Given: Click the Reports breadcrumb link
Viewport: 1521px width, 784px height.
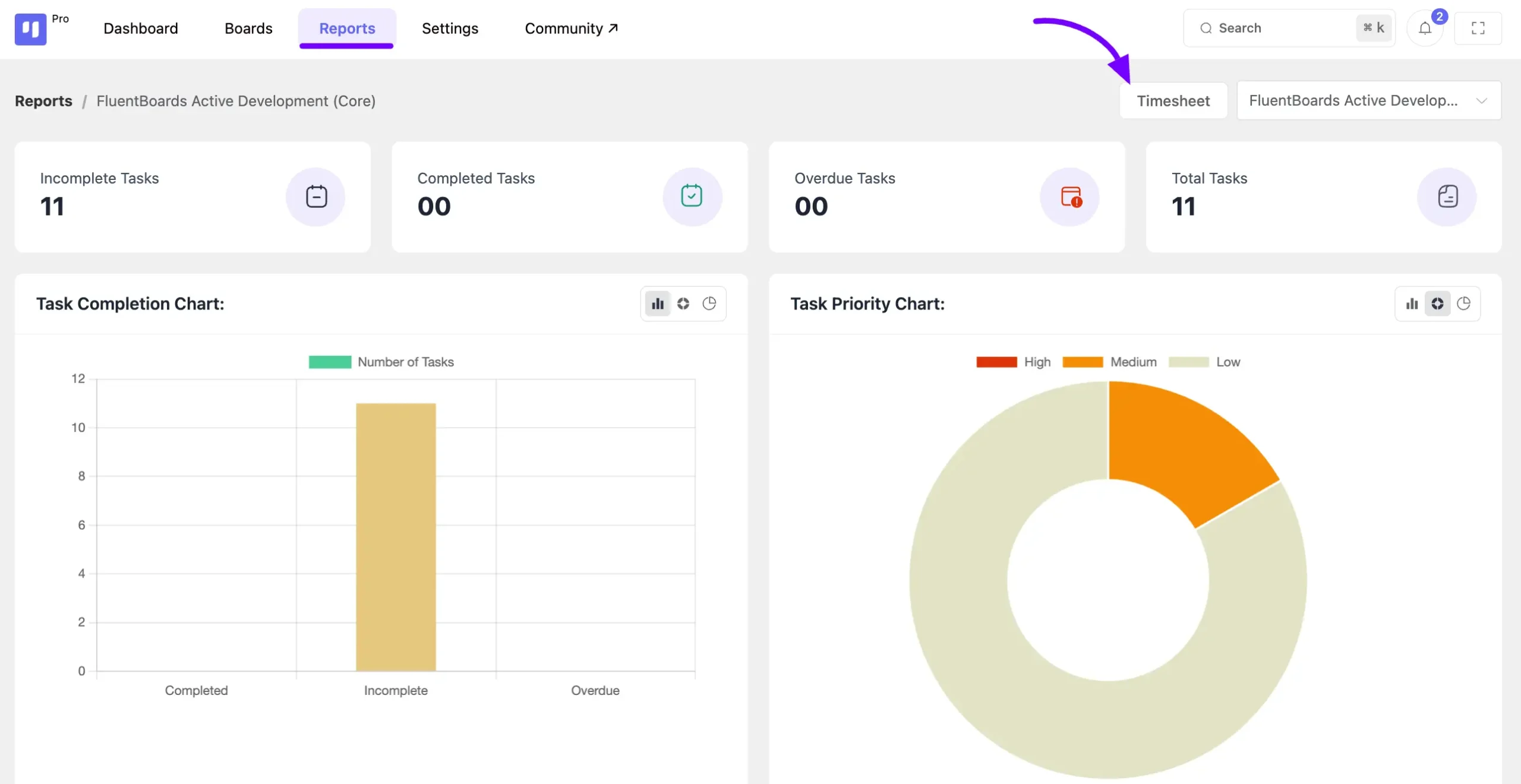Looking at the screenshot, I should click(x=43, y=101).
